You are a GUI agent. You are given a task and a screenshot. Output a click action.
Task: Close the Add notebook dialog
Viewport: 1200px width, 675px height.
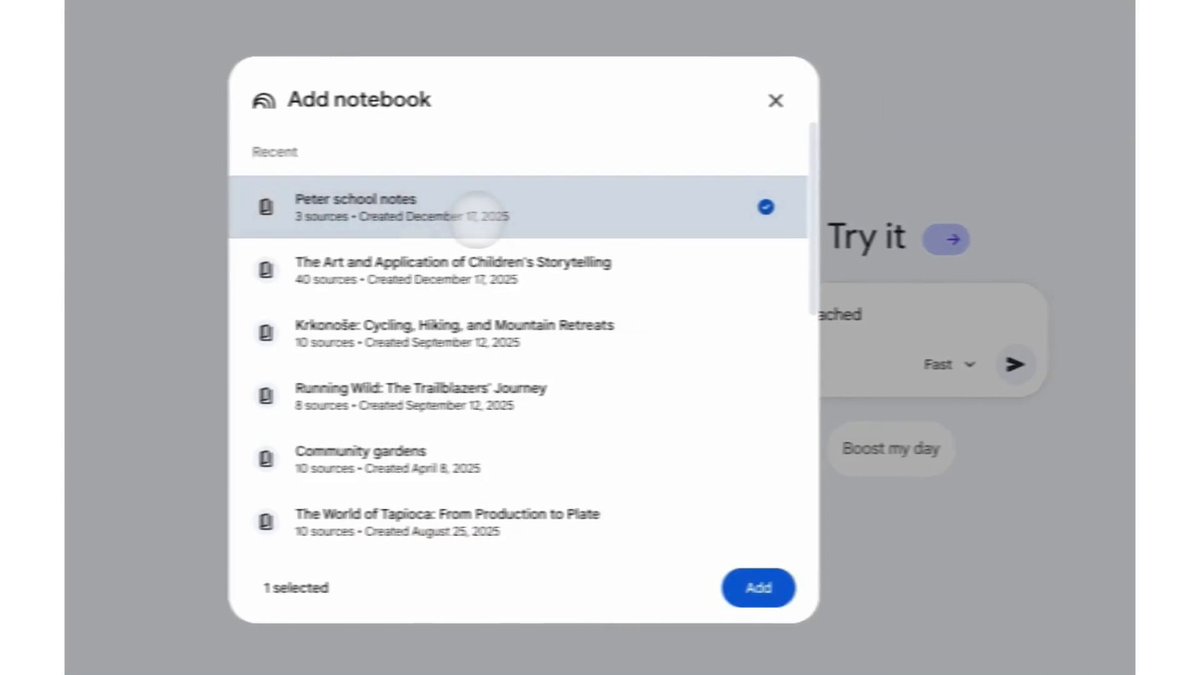pos(776,100)
